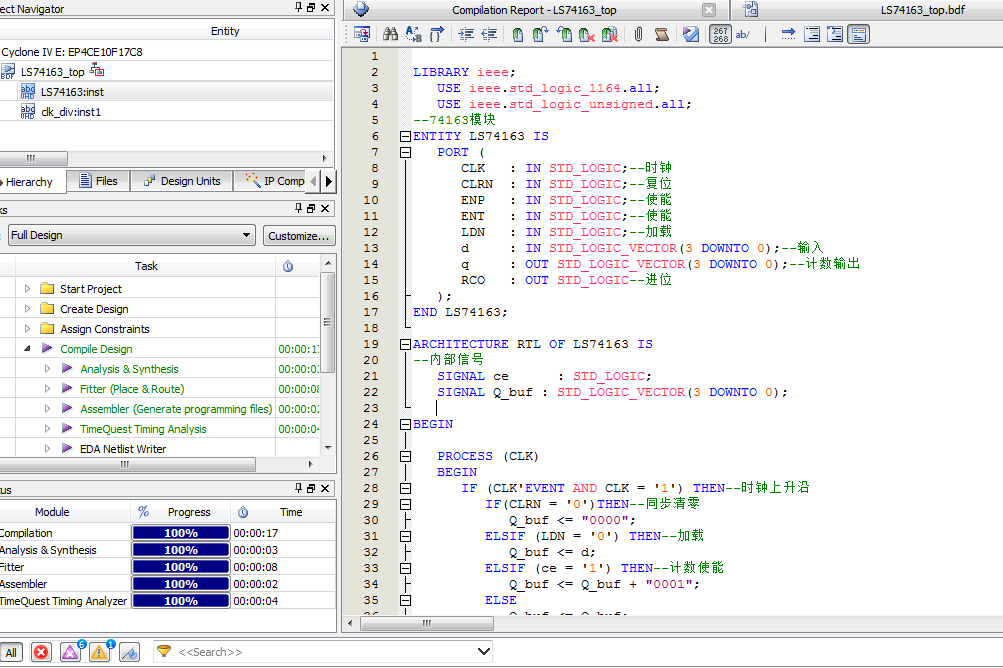Screen dimensions: 1003x668
Task: Click the toggle bookmark icon
Action: coord(518,35)
